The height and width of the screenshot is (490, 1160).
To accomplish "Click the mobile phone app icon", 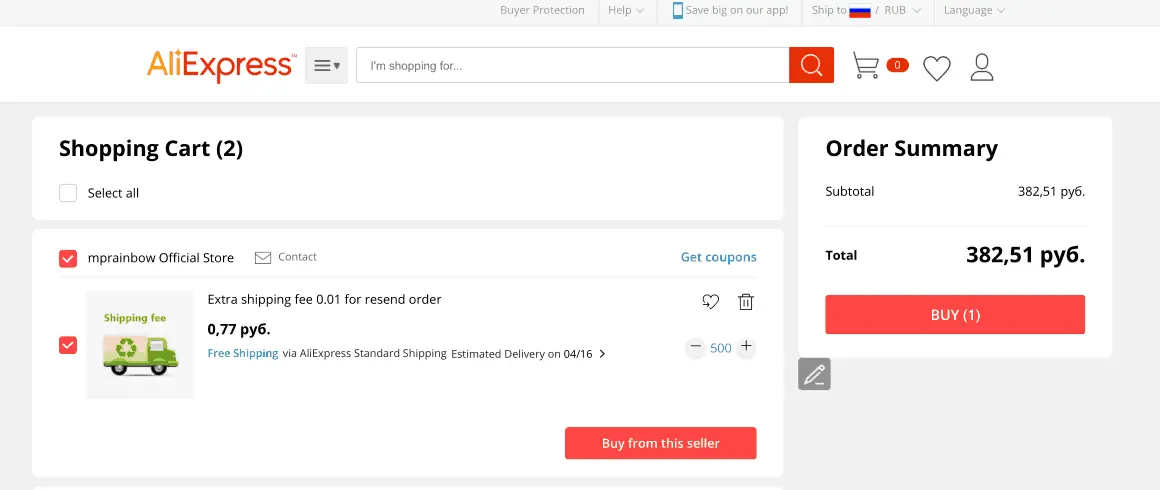I will coord(678,10).
